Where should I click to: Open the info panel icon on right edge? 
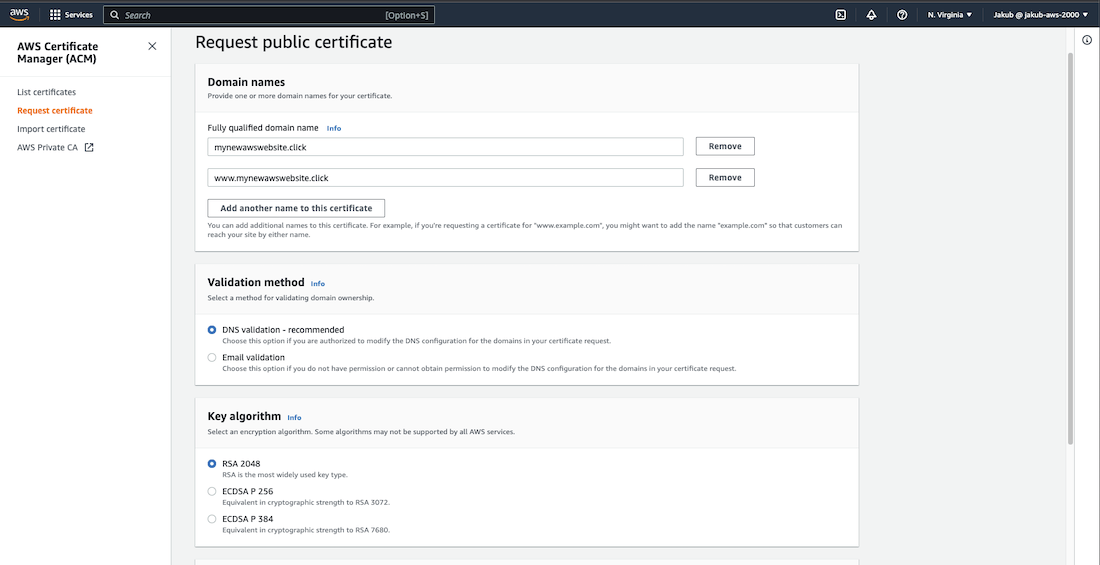click(x=1086, y=40)
